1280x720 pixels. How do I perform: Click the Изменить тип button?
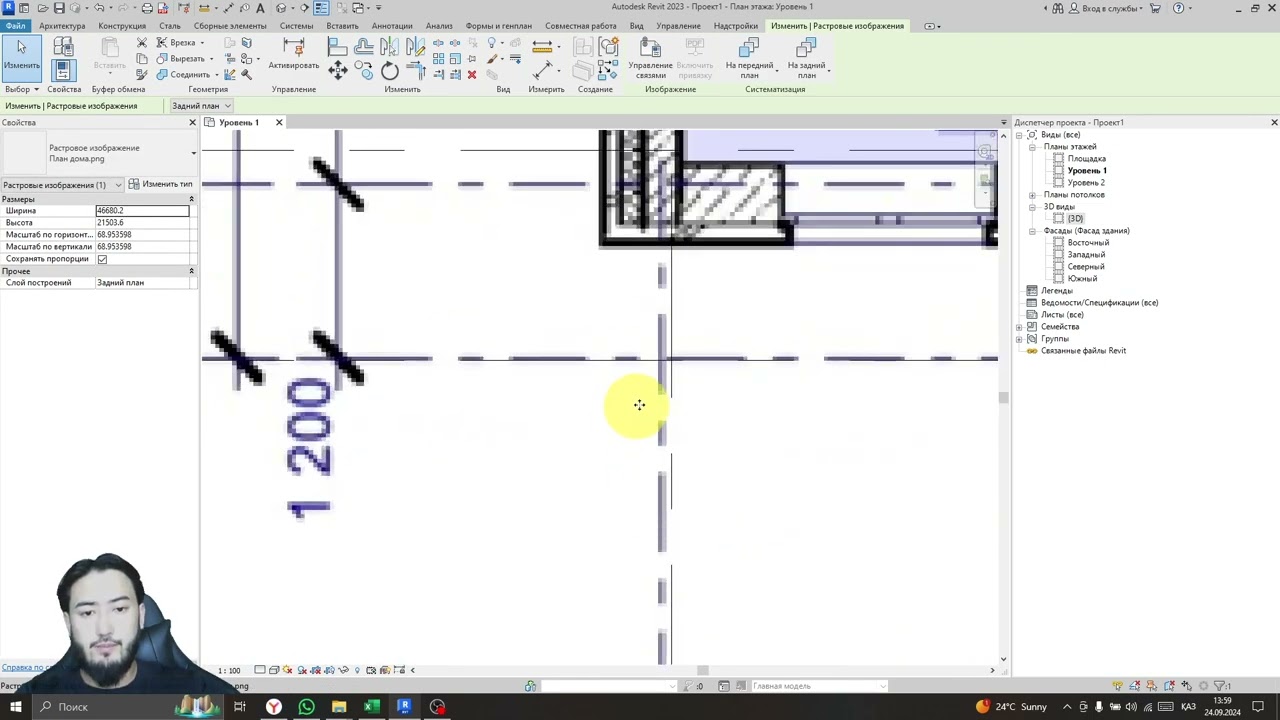[x=160, y=184]
